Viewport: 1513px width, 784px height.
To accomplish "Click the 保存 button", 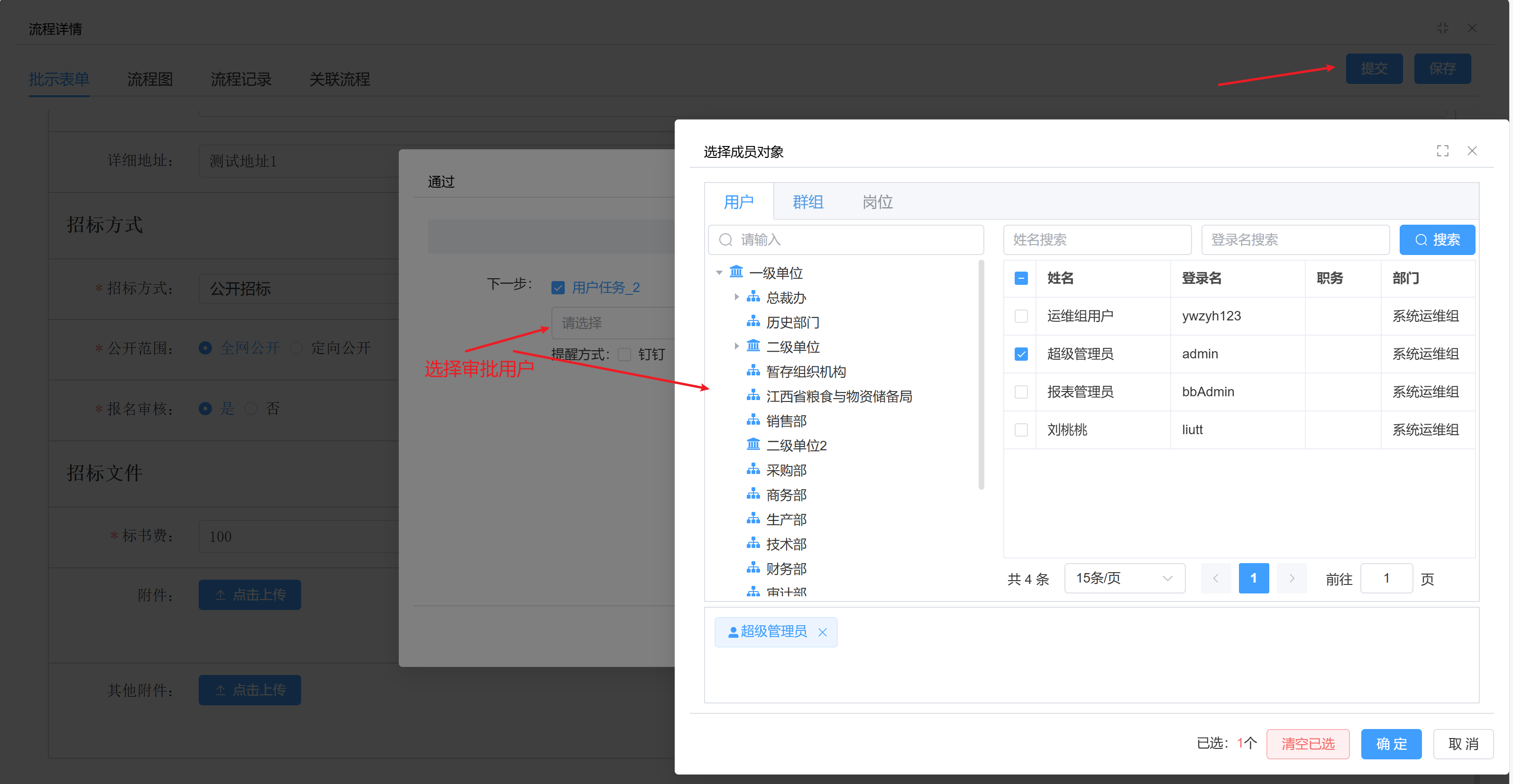I will [1442, 69].
